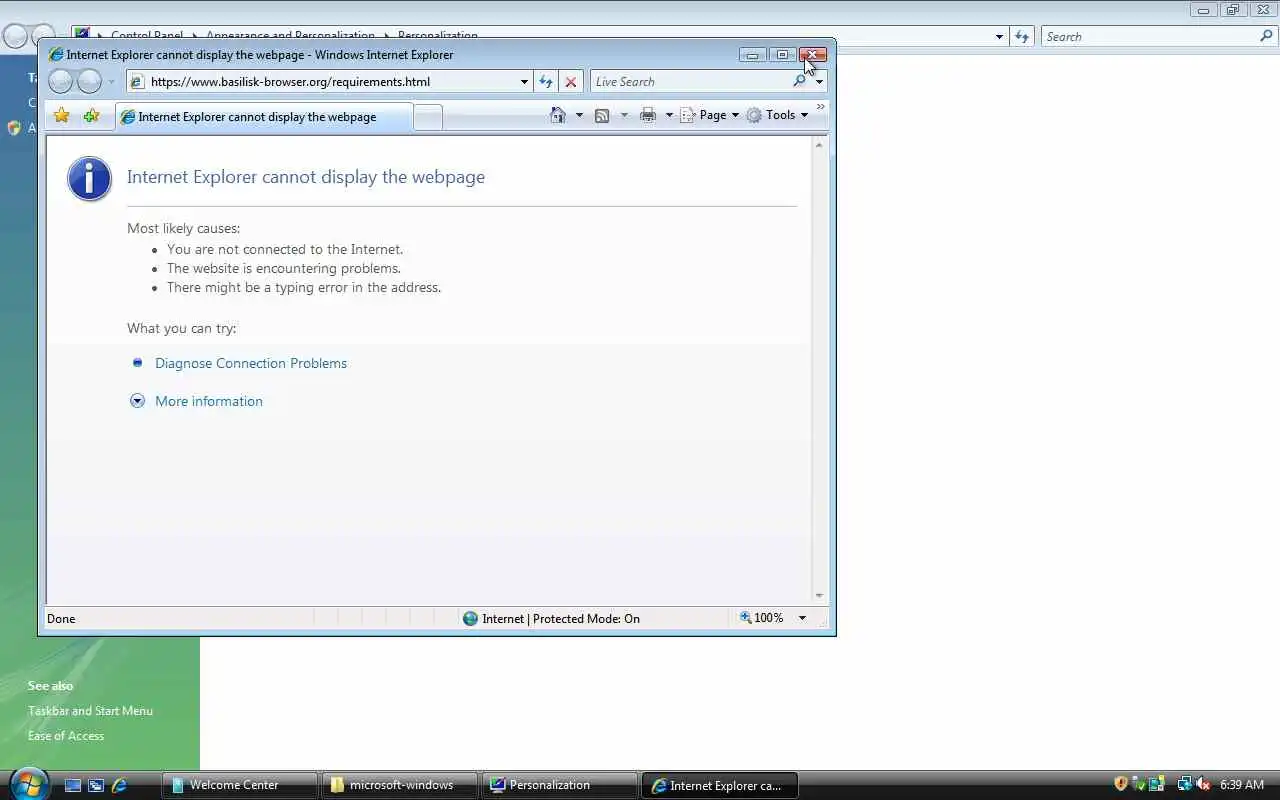The image size is (1280, 800).
Task: Click the More information link text
Action: pos(209,401)
